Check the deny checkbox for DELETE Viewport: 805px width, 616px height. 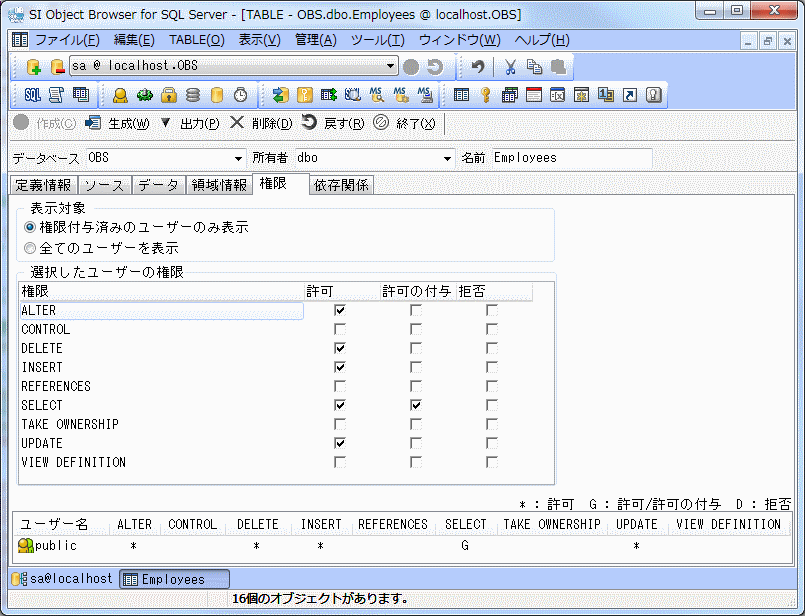(x=492, y=349)
